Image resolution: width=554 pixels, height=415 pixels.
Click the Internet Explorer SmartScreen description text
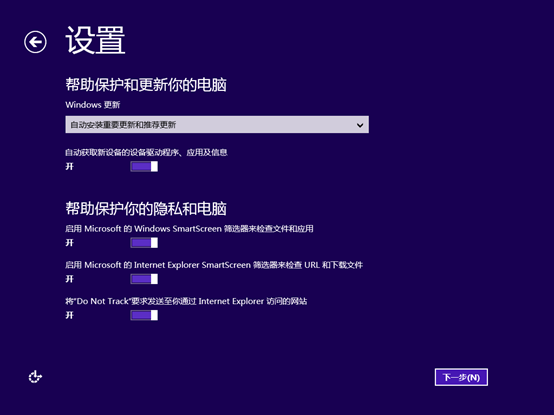[x=214, y=265]
